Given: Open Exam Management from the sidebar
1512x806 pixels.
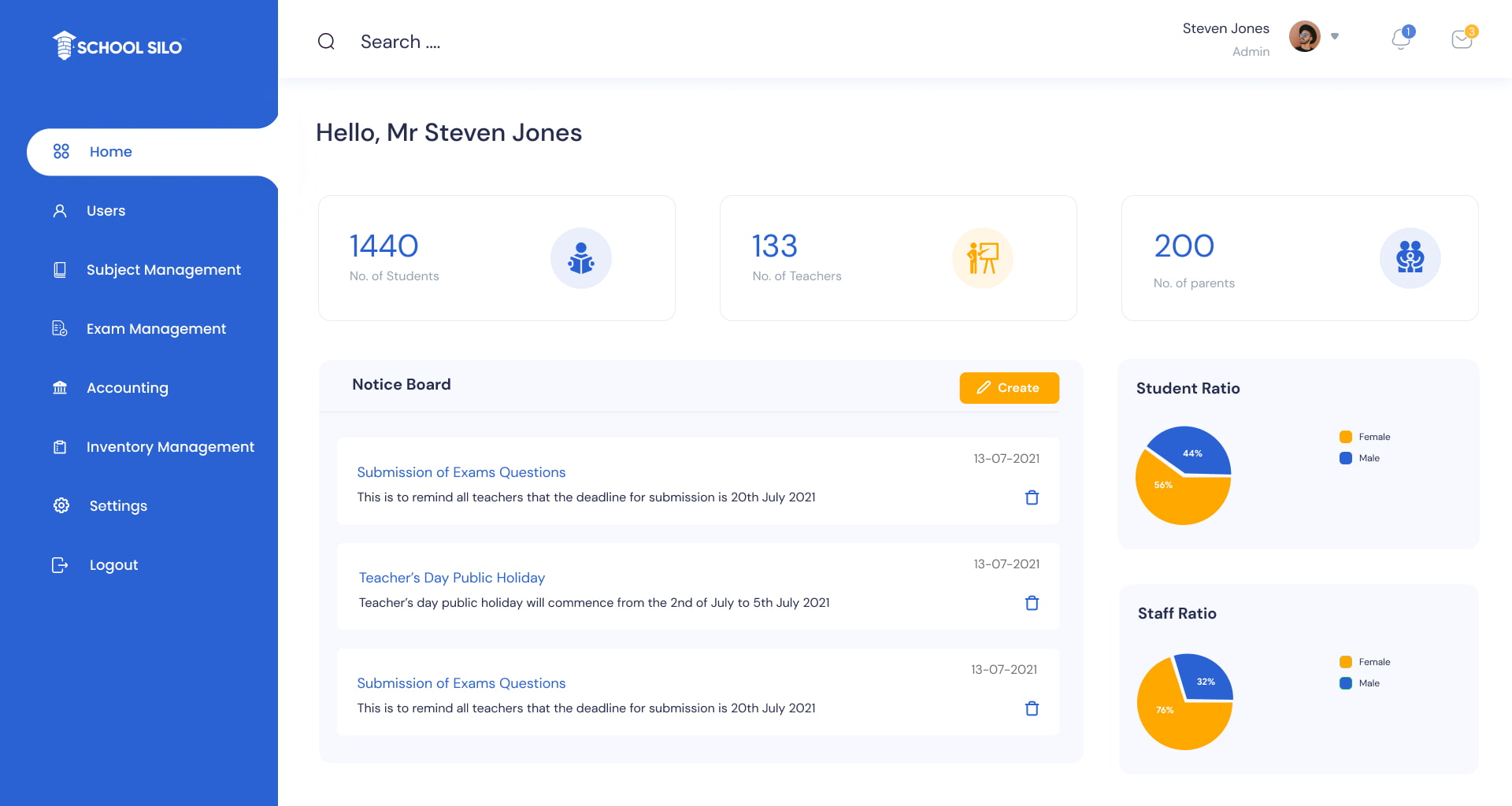Looking at the screenshot, I should point(156,328).
